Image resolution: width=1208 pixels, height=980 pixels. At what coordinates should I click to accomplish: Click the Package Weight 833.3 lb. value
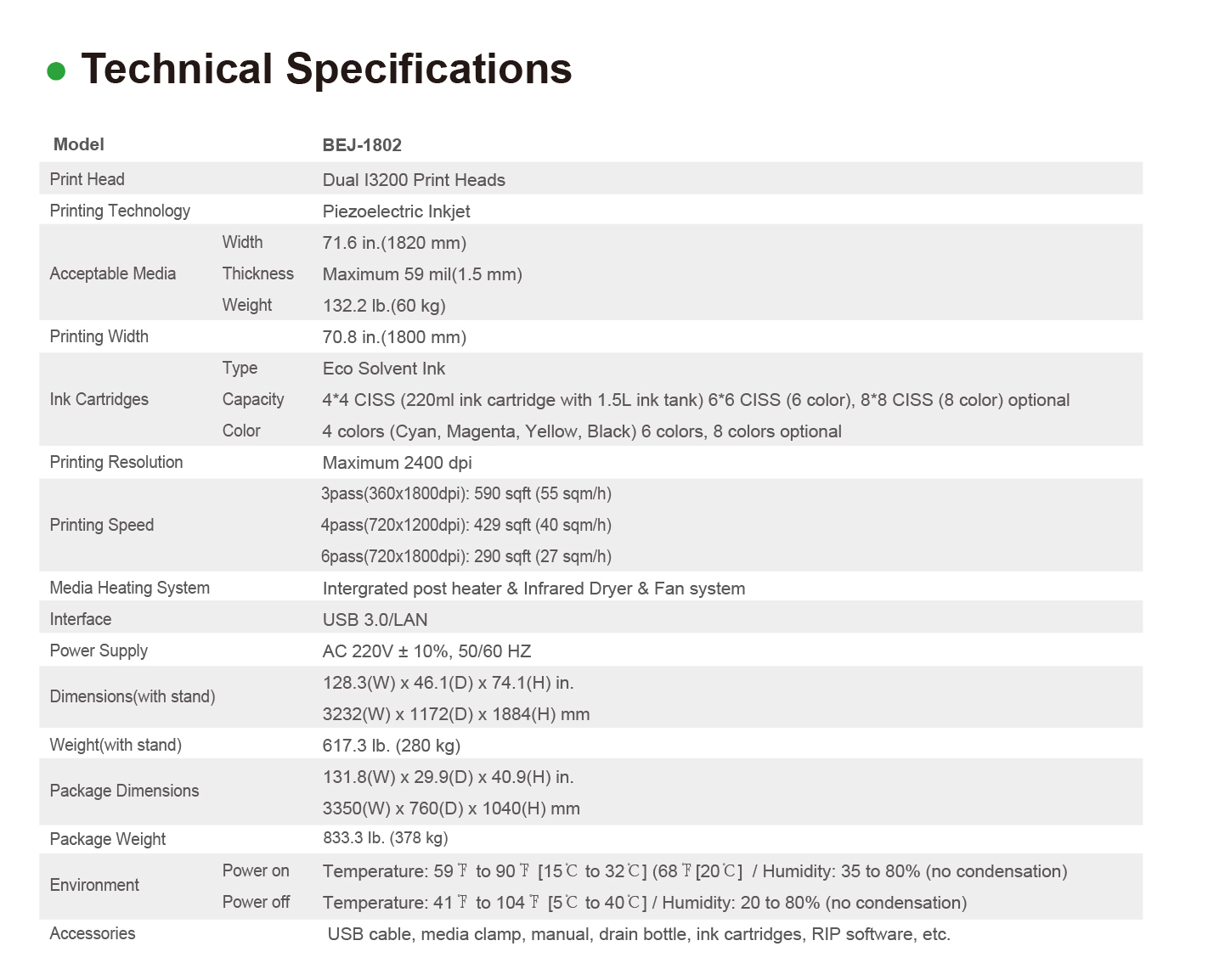tap(385, 838)
